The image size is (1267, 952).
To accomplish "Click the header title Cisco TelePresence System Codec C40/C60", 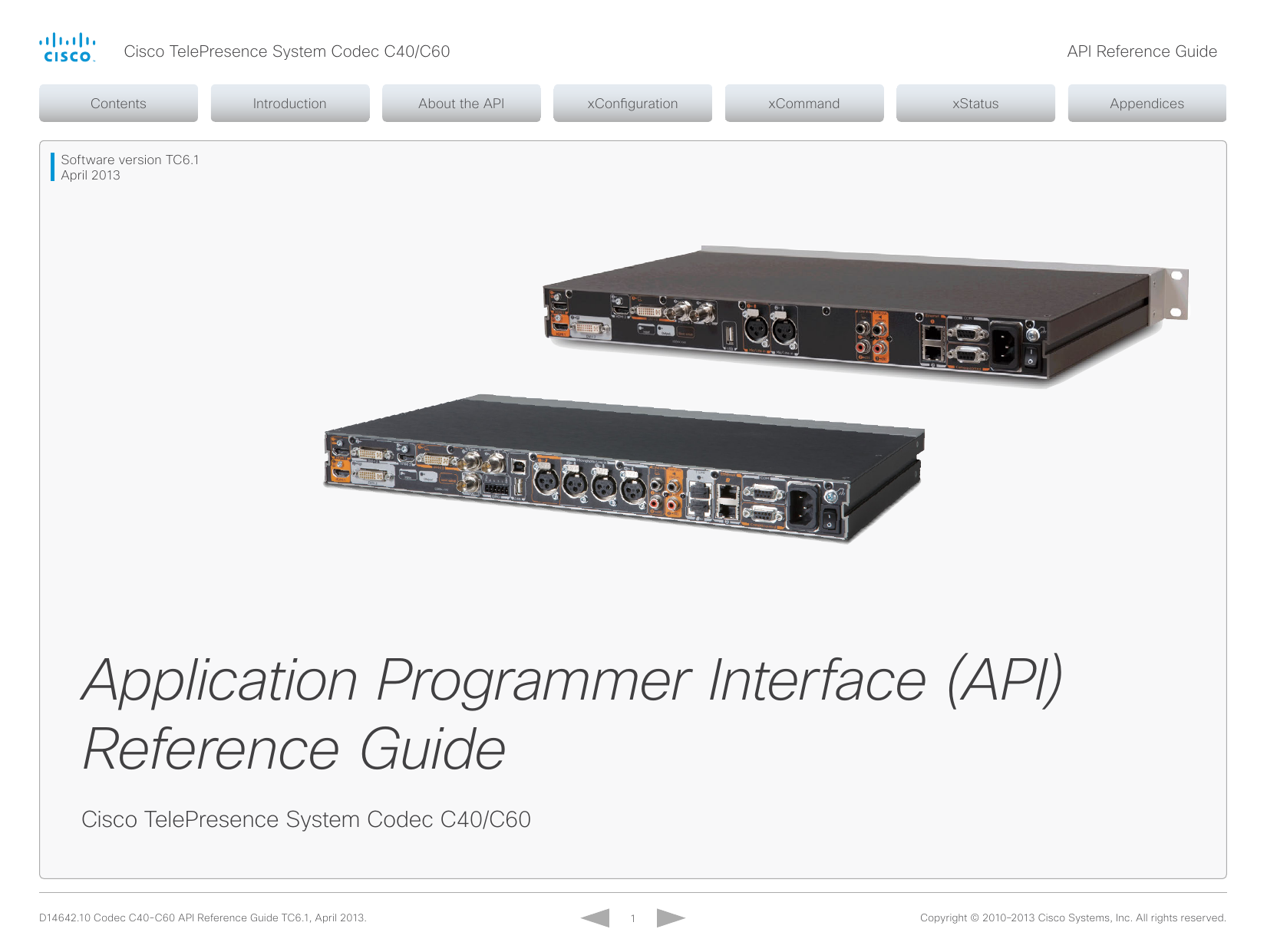I will tap(287, 51).
